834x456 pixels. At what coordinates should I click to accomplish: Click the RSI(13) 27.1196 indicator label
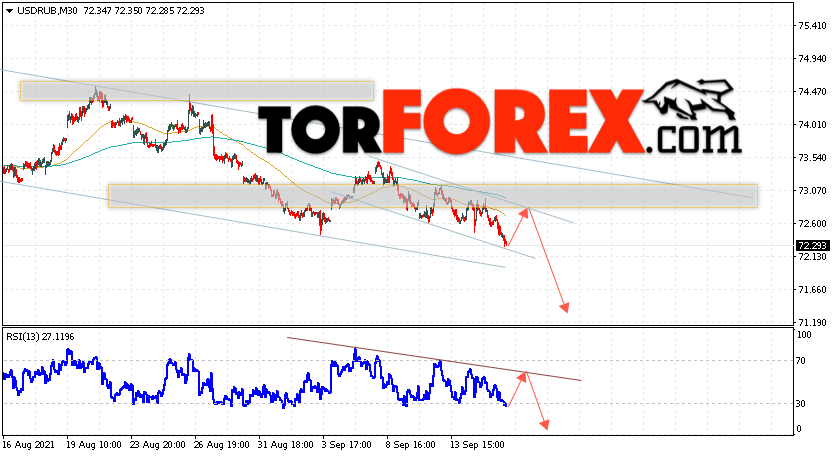coord(40,337)
